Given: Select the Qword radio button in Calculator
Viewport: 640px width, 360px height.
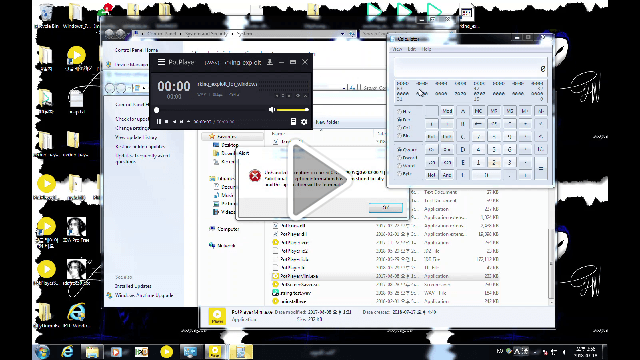Looking at the screenshot, I should coord(407,149).
